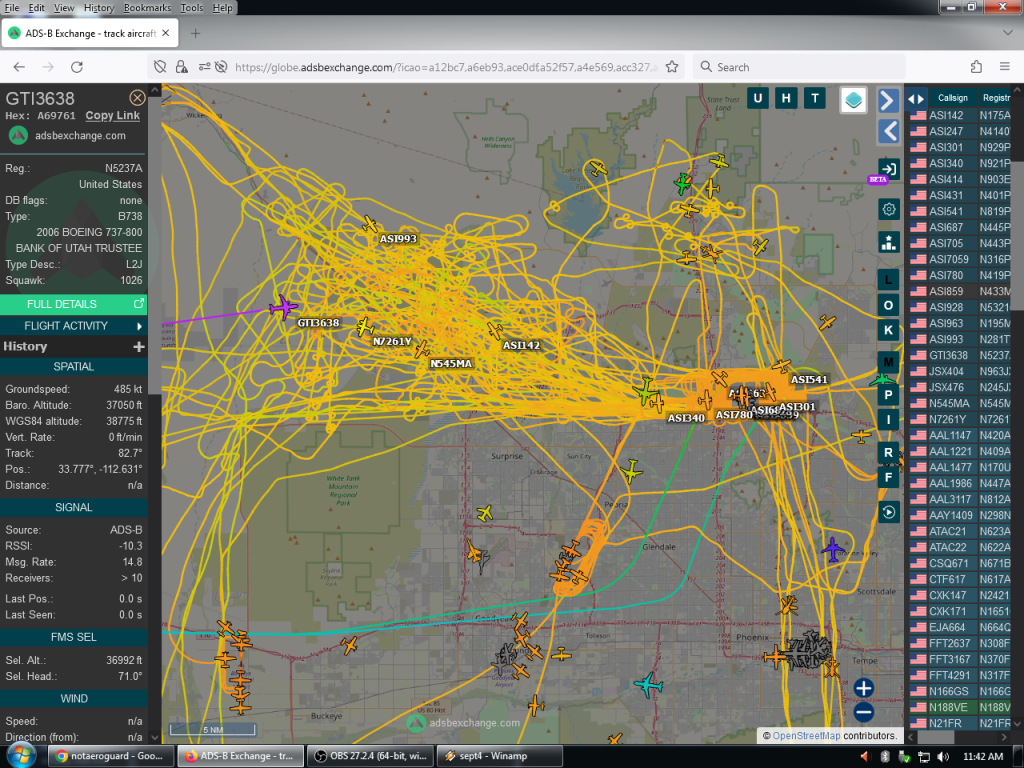Zoom in the map with plus
Viewport: 1024px width, 768px height.
863,688
